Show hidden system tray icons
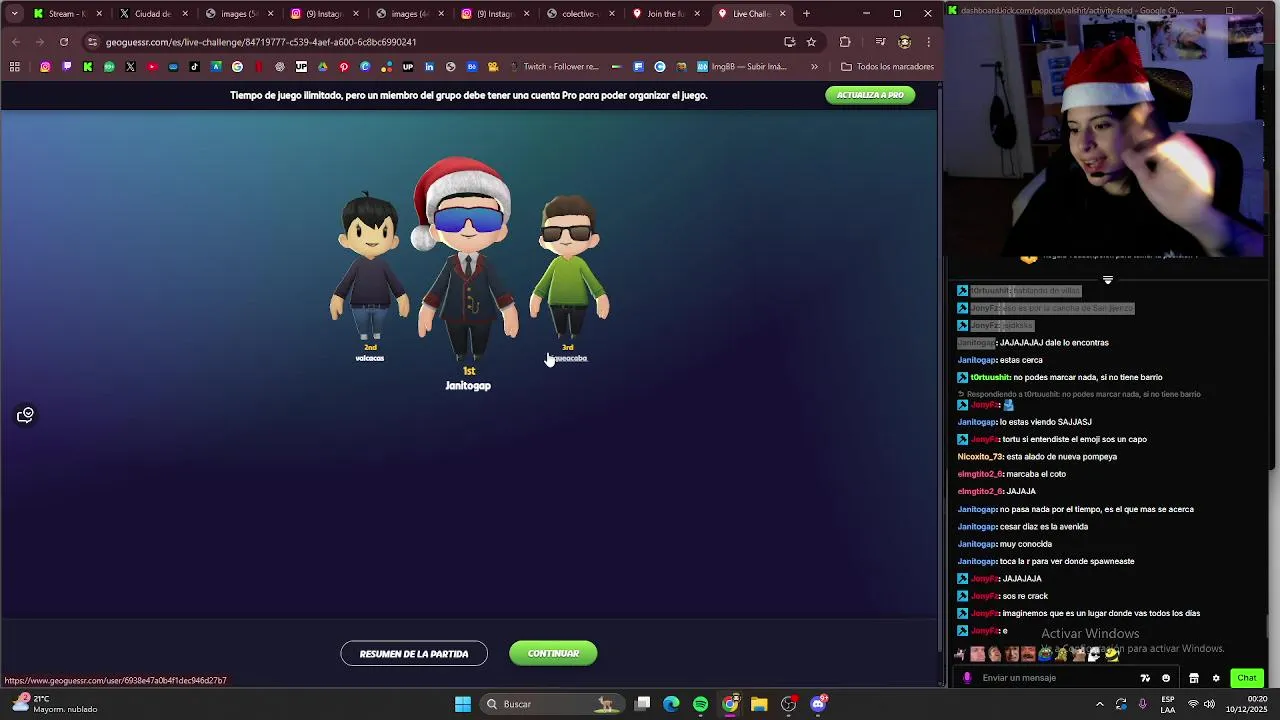 coord(1100,704)
